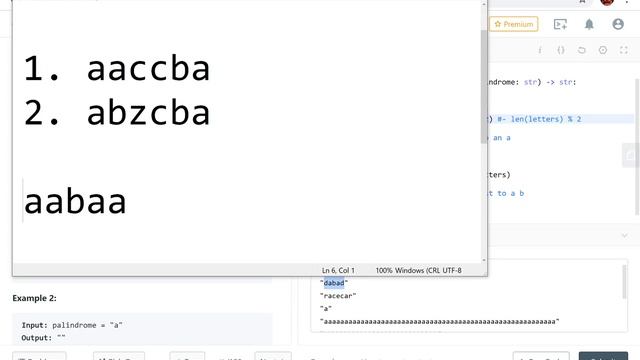The height and width of the screenshot is (360, 640).
Task: Click the 'Example 2:' heading
Action: 34,298
